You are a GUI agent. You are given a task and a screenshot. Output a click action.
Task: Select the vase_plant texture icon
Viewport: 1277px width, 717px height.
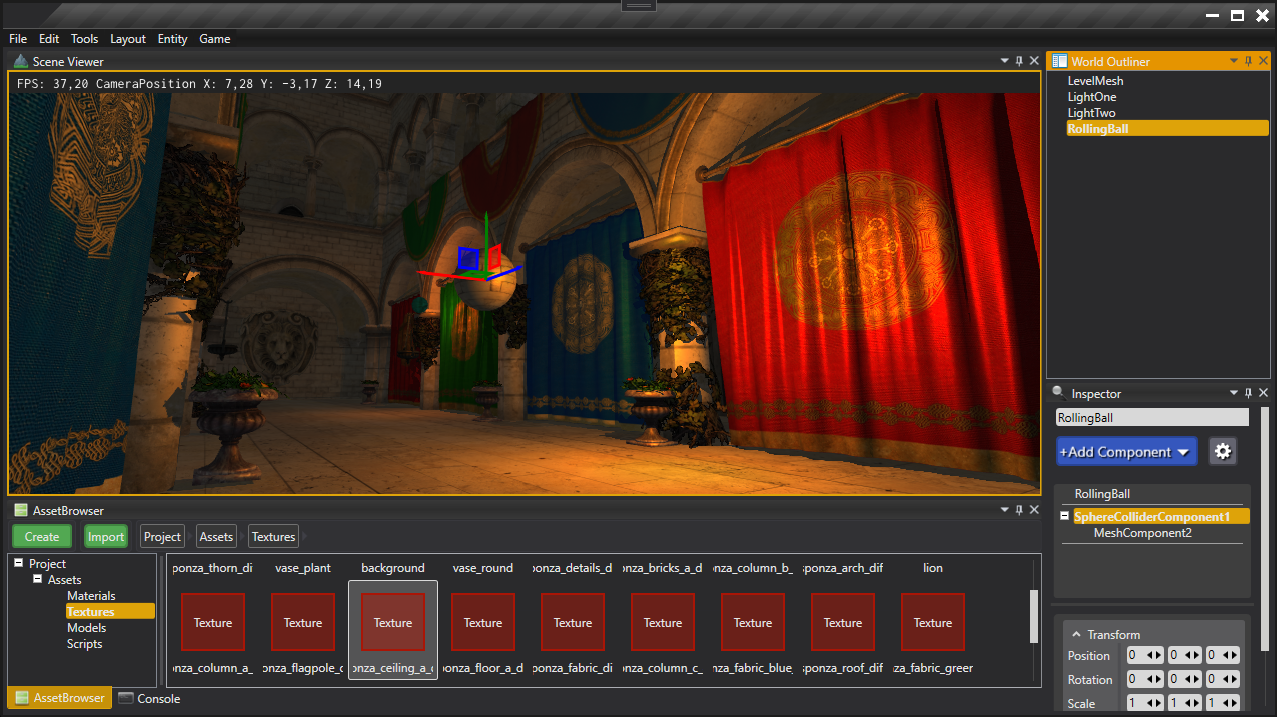tap(302, 622)
